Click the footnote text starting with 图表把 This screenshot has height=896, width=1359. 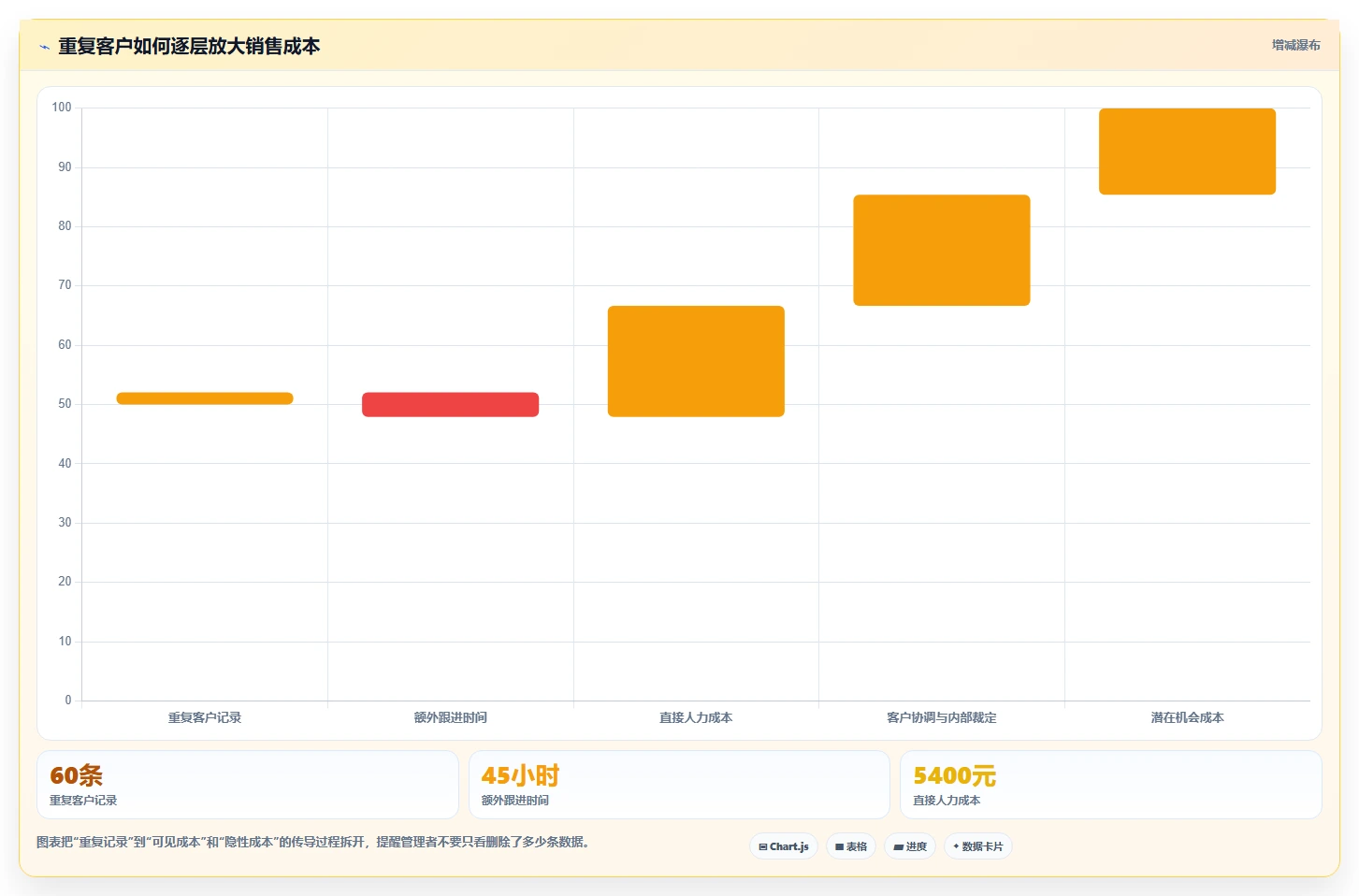point(313,842)
